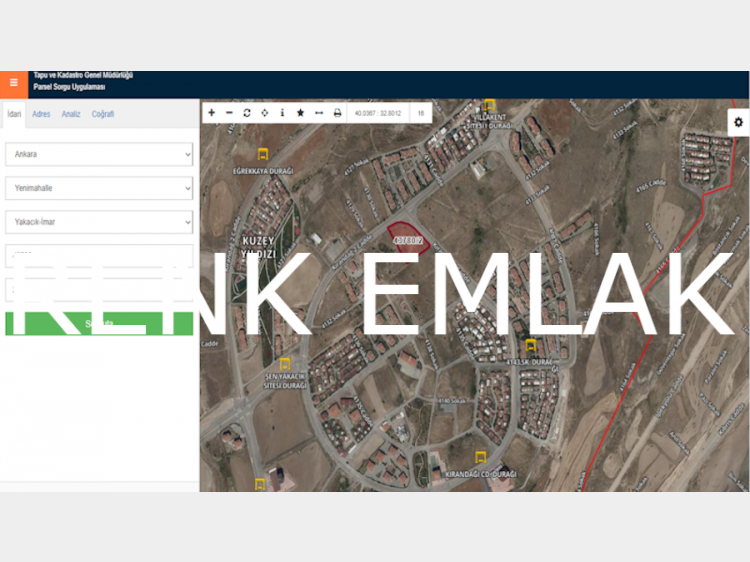Click the print map icon
The image size is (750, 562).
(337, 113)
